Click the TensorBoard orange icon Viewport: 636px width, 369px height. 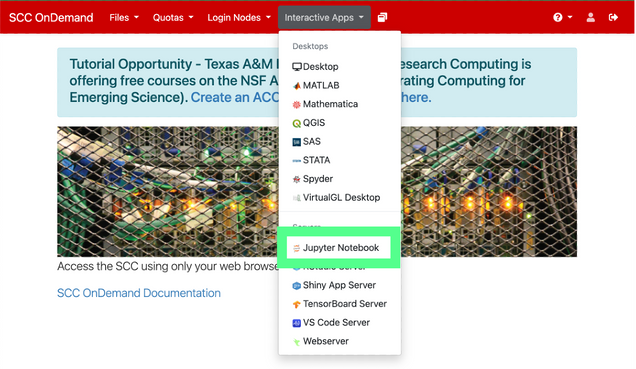coord(297,305)
